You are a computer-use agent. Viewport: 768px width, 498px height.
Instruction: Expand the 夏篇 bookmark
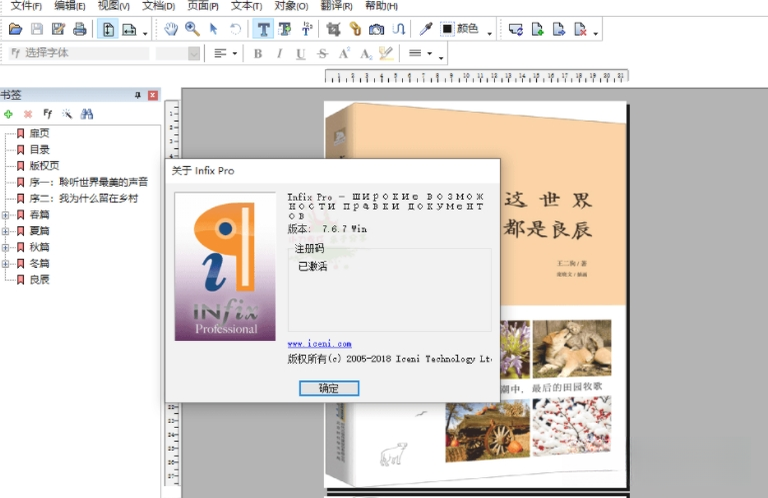pos(5,231)
